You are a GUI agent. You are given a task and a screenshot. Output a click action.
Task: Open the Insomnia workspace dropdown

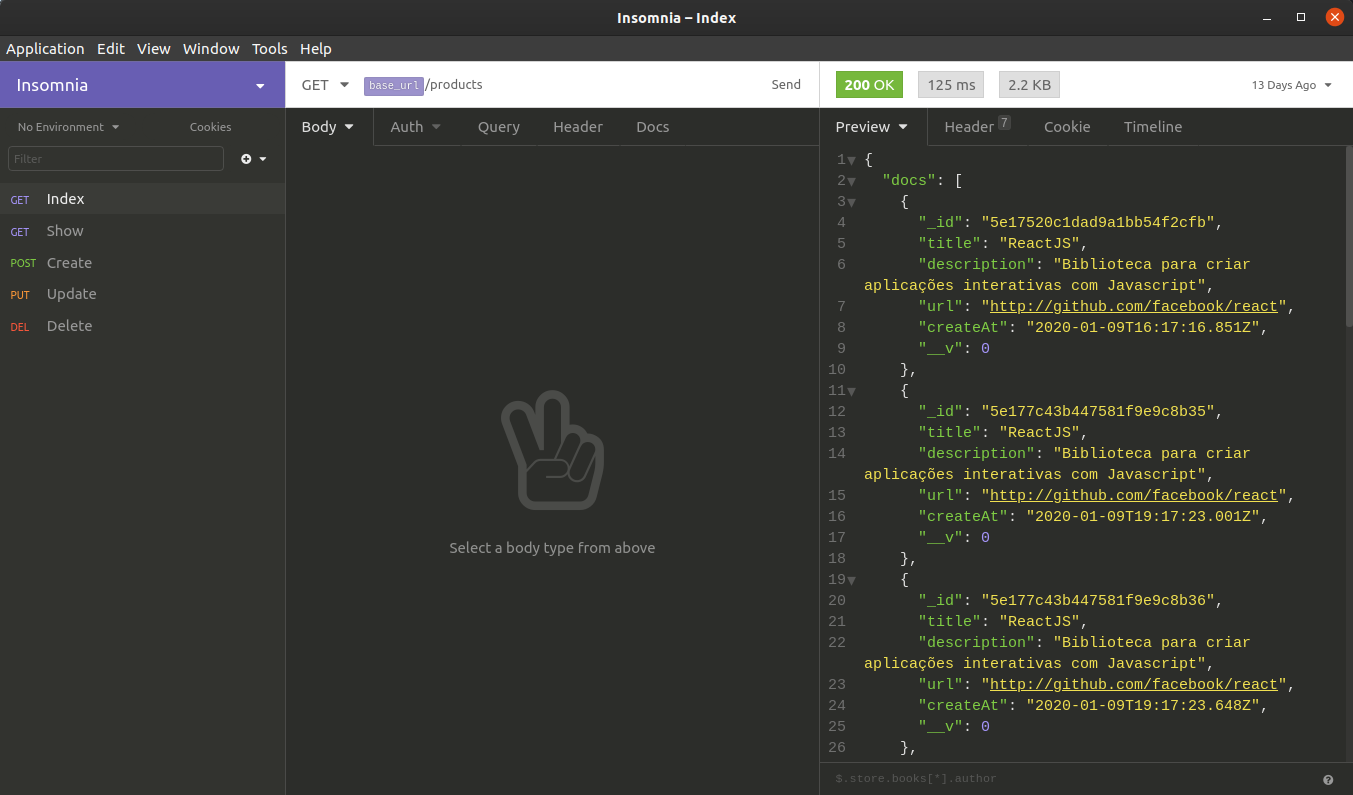click(x=142, y=85)
